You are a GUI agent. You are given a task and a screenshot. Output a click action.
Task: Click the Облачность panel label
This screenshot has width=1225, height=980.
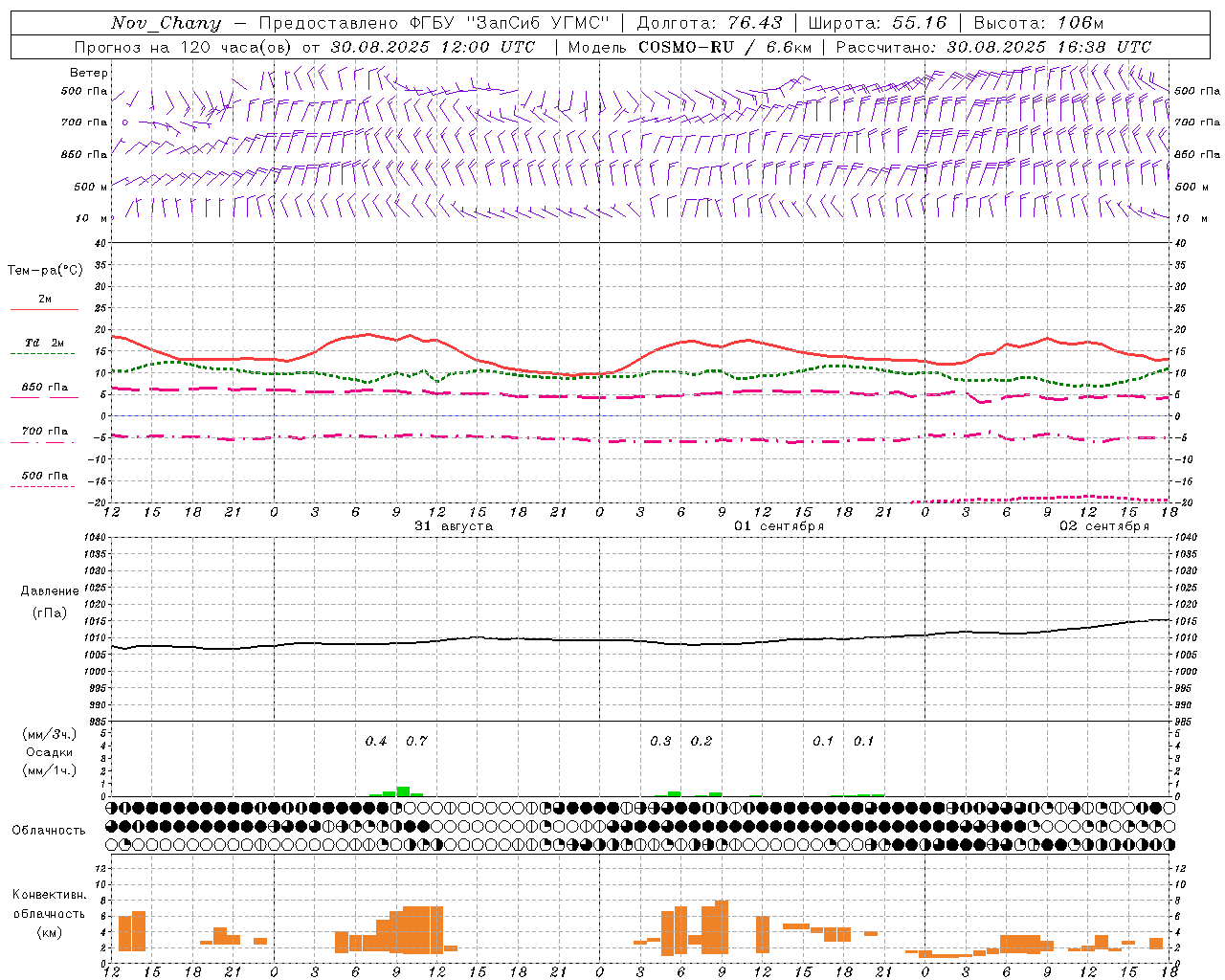click(49, 831)
